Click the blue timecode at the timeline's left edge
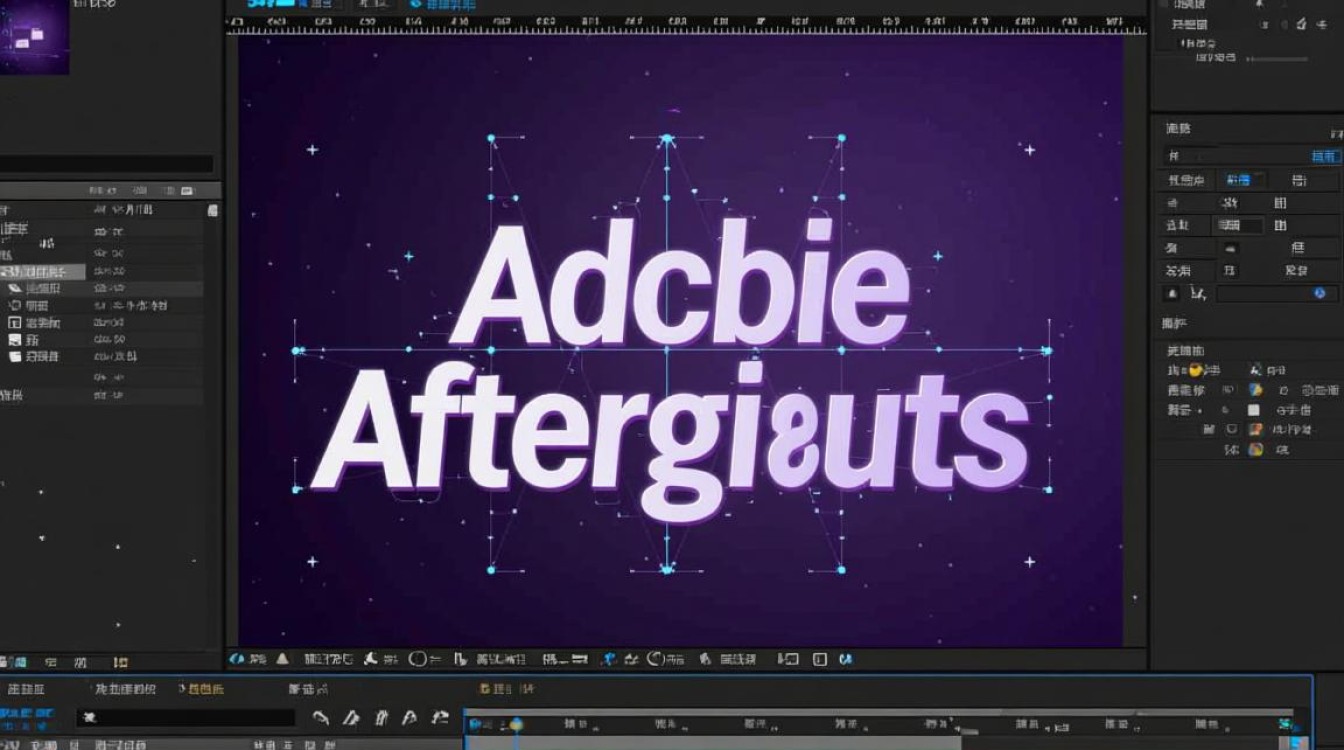Image resolution: width=1344 pixels, height=750 pixels. tap(27, 714)
